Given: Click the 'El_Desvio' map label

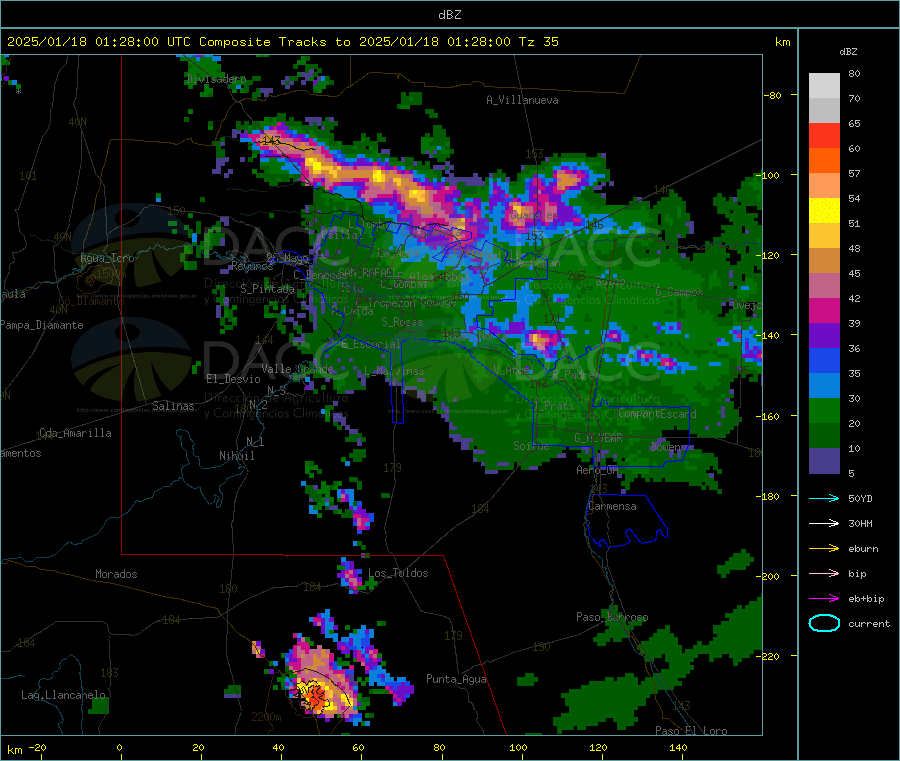Looking at the screenshot, I should pos(233,379).
